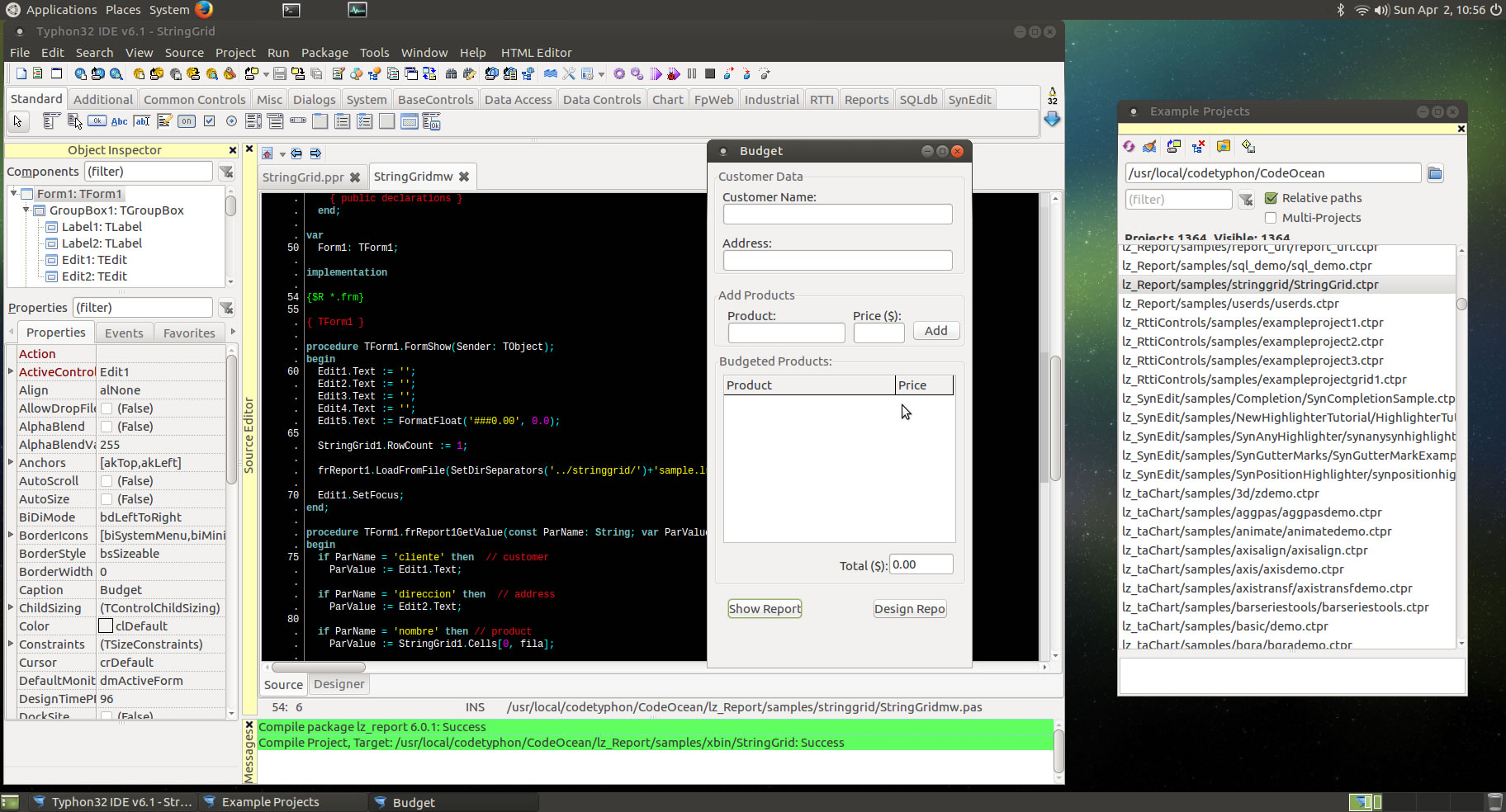
Task: Click the Product input field in Budget
Action: pos(786,333)
